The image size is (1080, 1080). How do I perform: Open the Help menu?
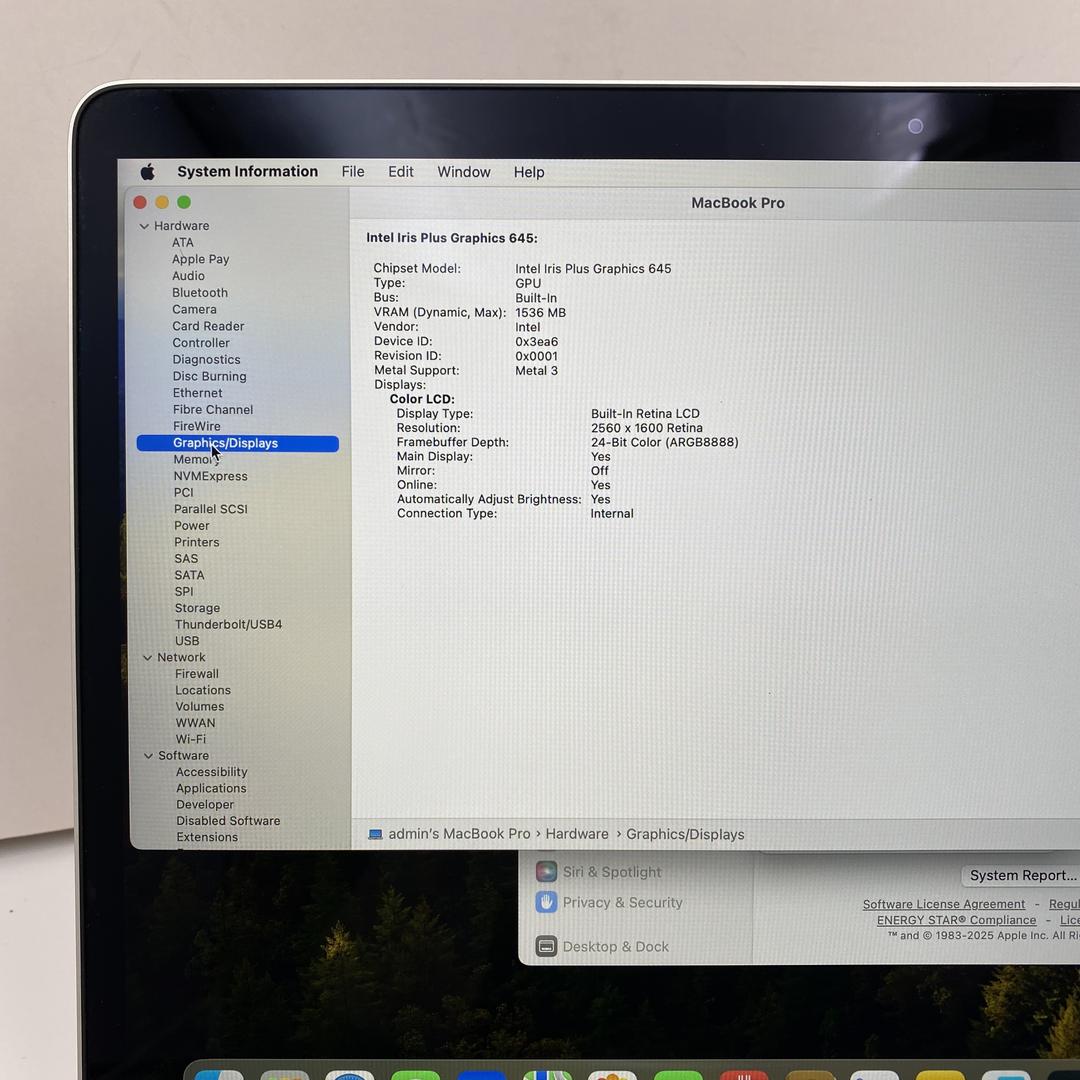(529, 172)
